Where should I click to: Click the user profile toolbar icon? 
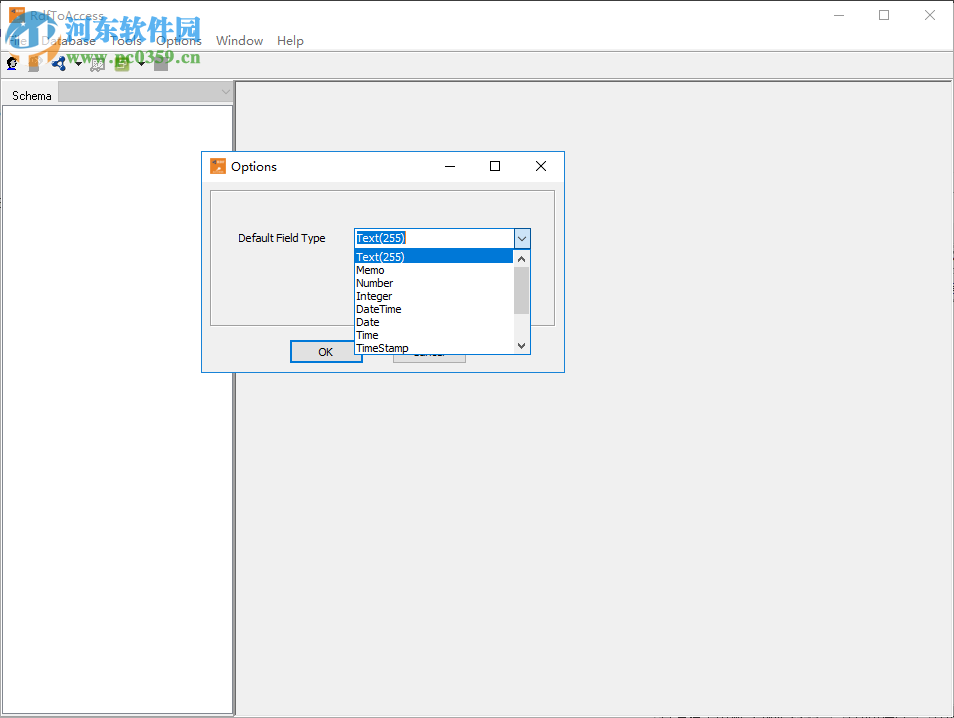[x=11, y=63]
